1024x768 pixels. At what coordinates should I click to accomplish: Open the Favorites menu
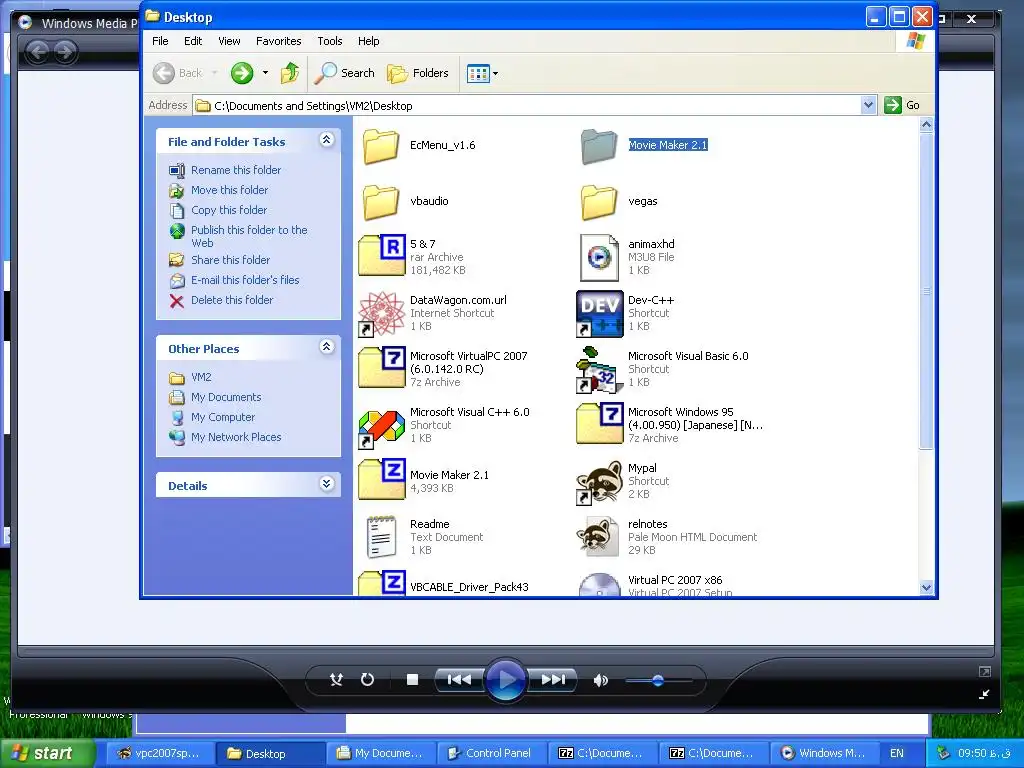pyautogui.click(x=278, y=41)
